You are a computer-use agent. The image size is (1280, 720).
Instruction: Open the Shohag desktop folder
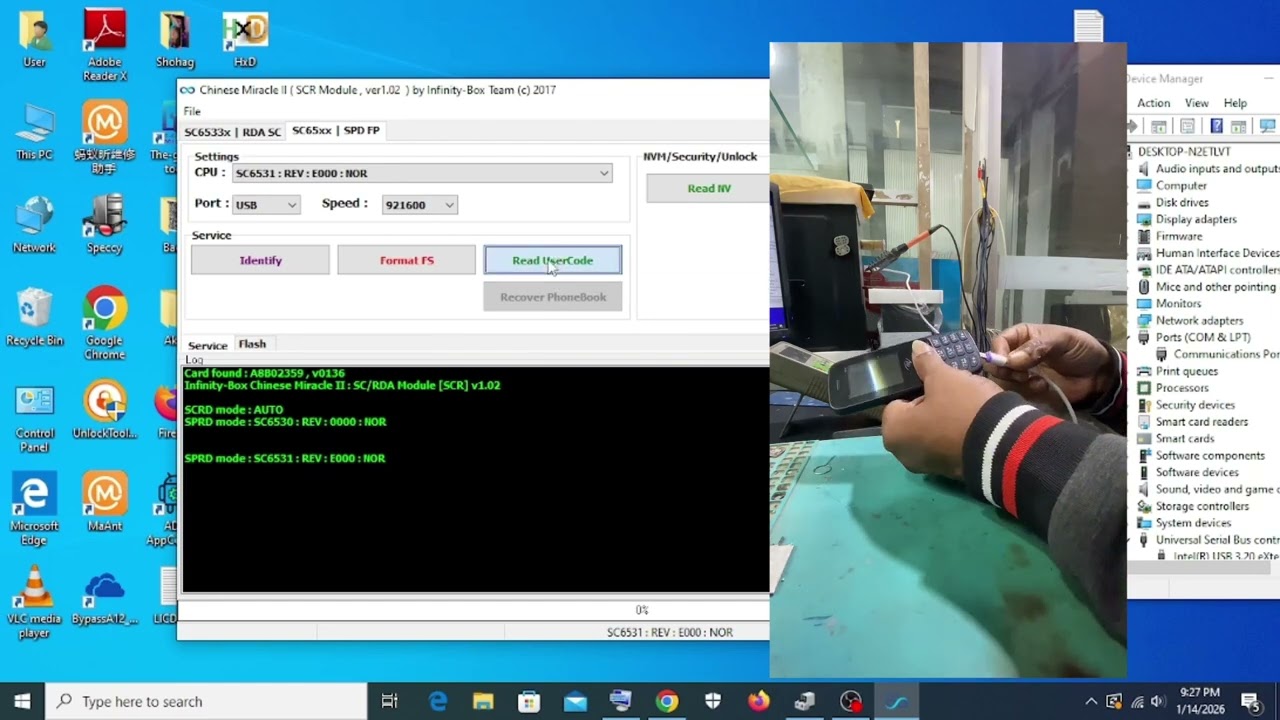tap(175, 40)
